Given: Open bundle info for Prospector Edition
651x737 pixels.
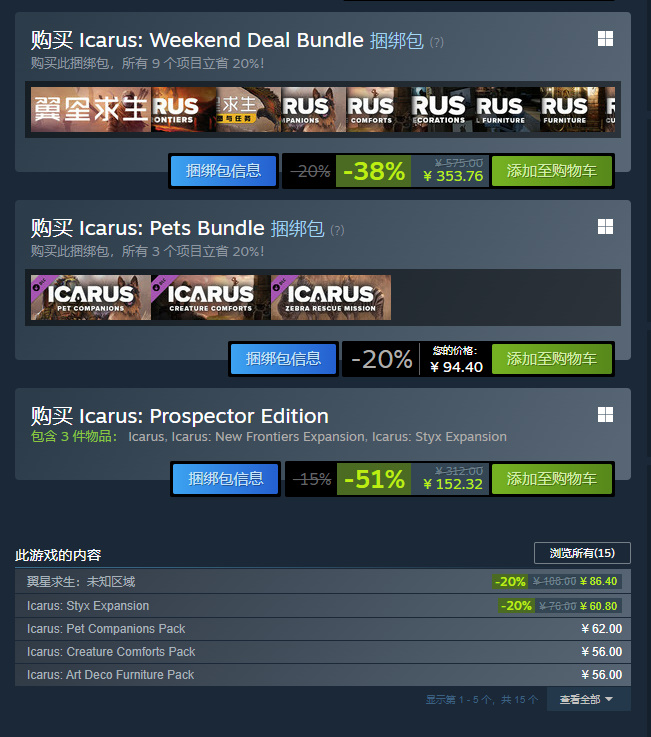Looking at the screenshot, I should pos(226,479).
